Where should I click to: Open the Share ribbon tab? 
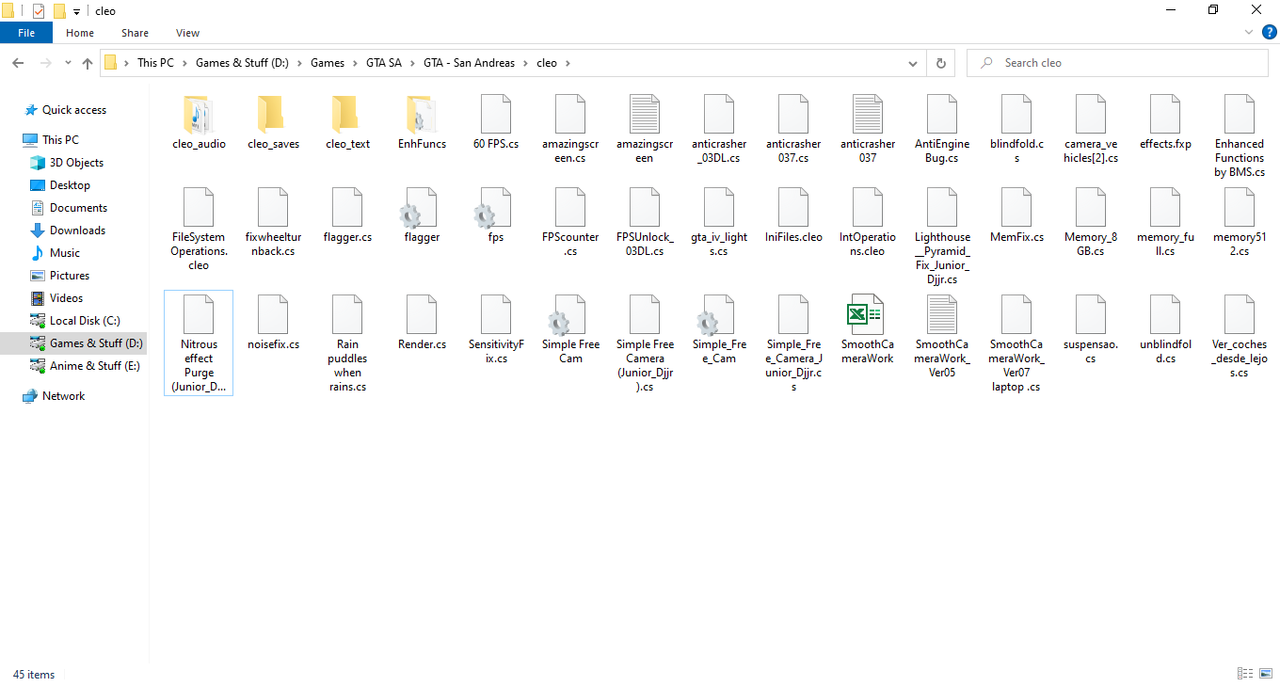(135, 33)
